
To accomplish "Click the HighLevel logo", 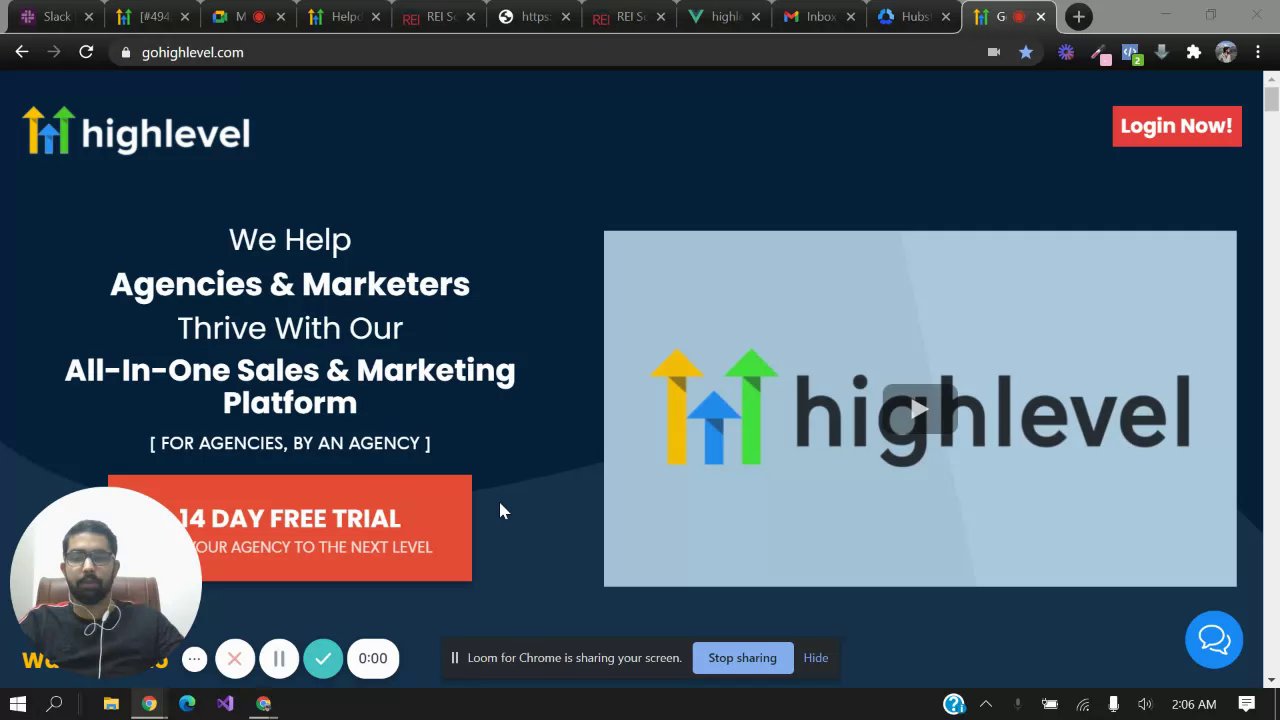I will pyautogui.click(x=136, y=131).
